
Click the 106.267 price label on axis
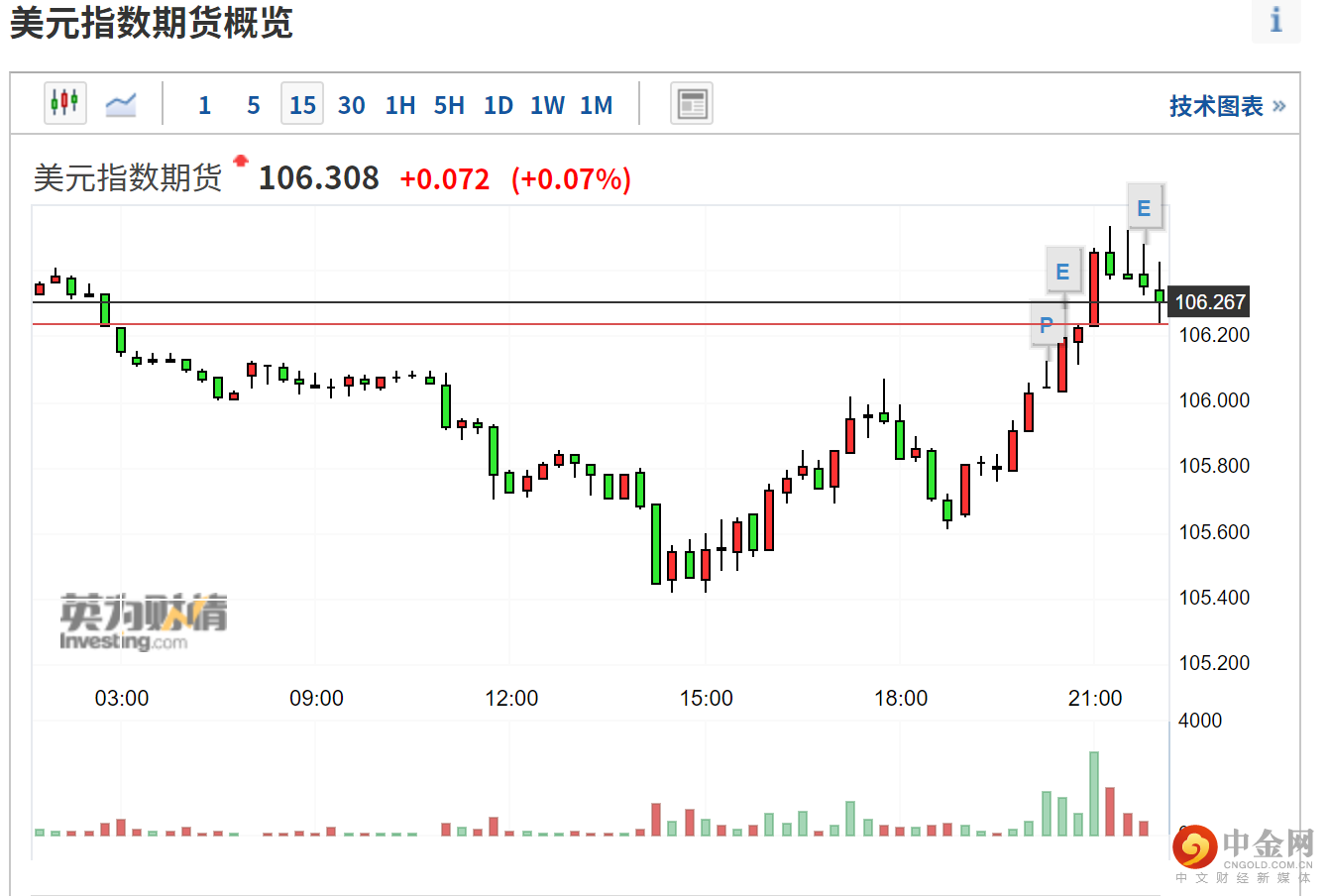point(1210,302)
